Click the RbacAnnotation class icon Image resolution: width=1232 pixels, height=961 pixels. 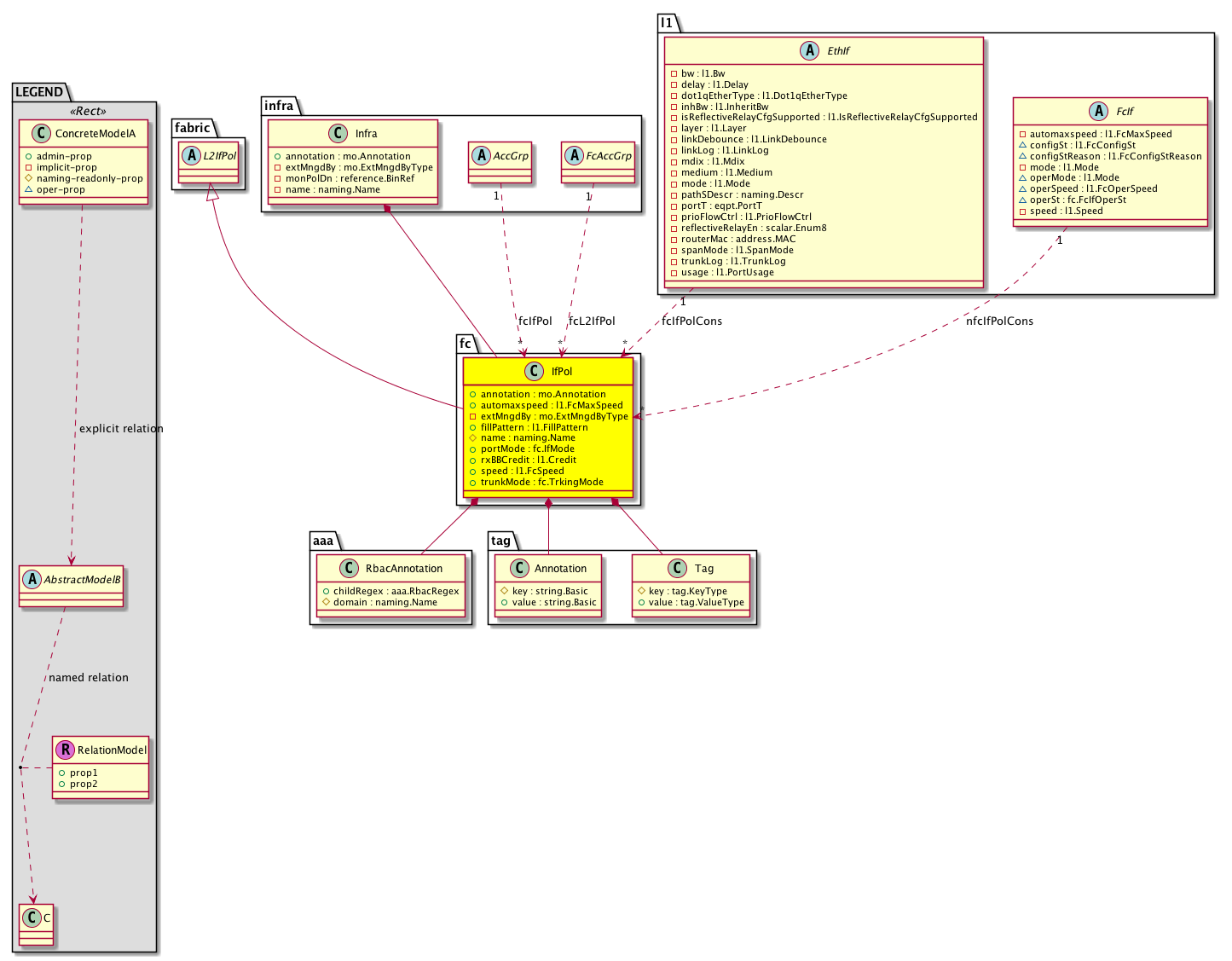[x=350, y=569]
